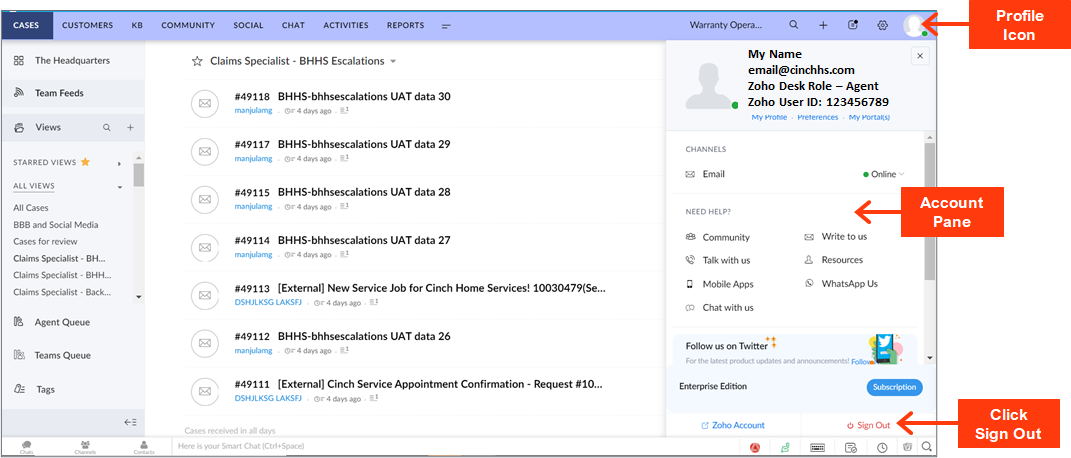Open the notifications icon beside the plus

click(x=852, y=25)
